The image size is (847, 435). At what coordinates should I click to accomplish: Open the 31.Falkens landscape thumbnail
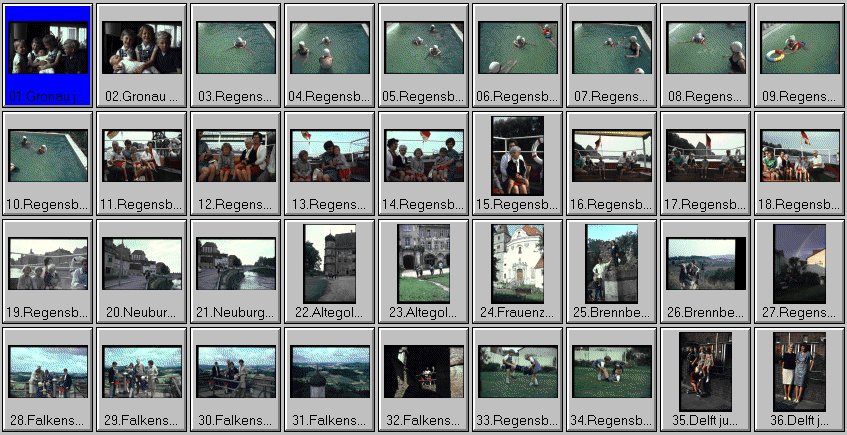(x=330, y=372)
